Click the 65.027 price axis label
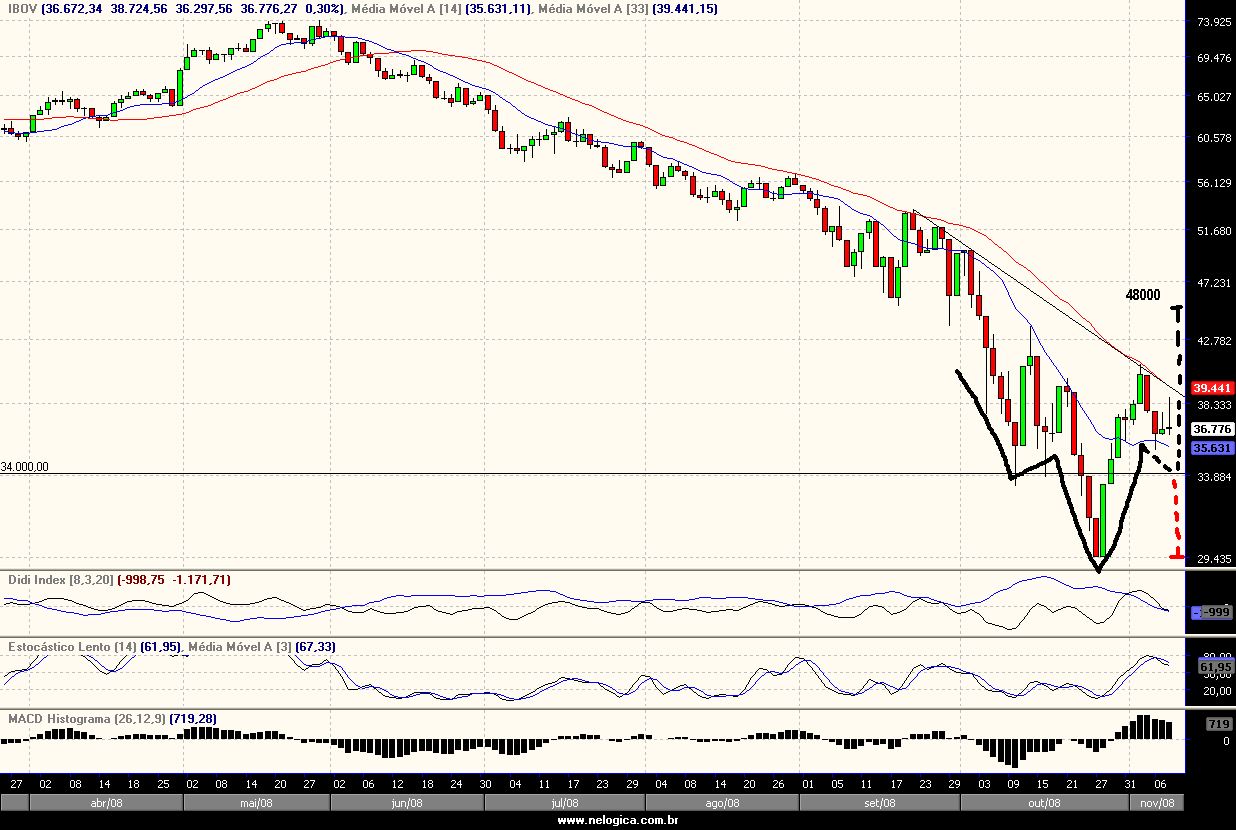The image size is (1236, 830). pyautogui.click(x=1214, y=97)
